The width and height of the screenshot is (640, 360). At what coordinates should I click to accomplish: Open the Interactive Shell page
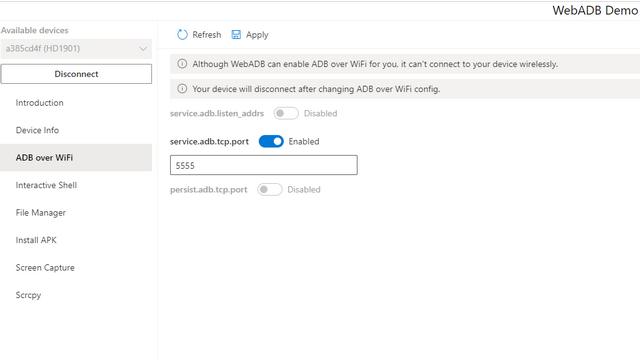76,185
